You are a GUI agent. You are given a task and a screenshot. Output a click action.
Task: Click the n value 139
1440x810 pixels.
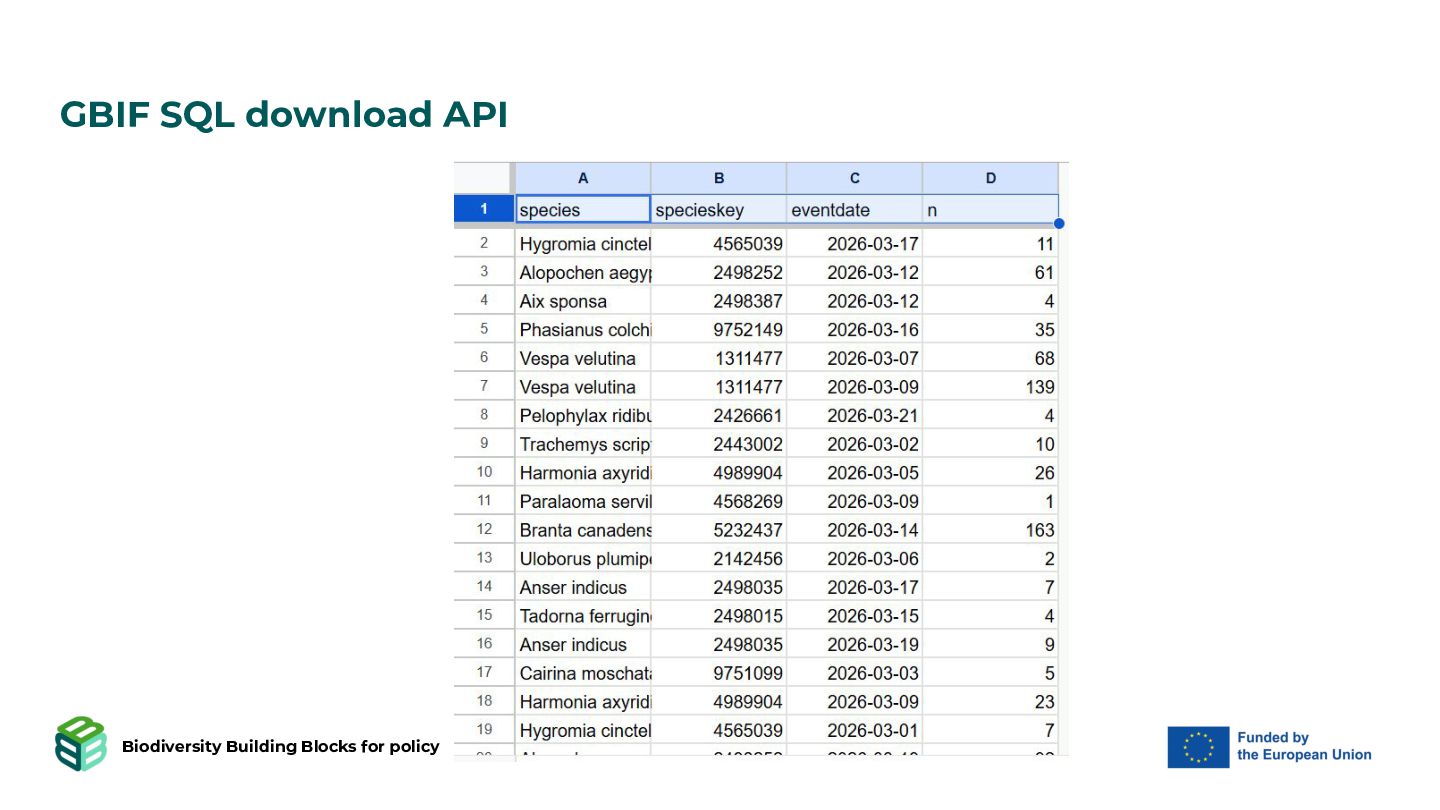[x=990, y=387]
